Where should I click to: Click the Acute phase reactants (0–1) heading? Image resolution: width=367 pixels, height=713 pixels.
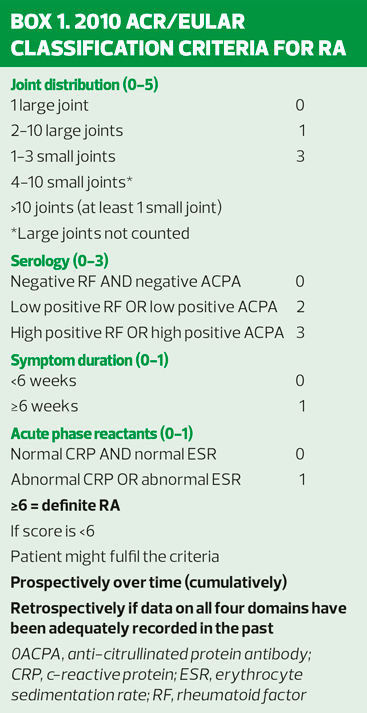tap(102, 434)
